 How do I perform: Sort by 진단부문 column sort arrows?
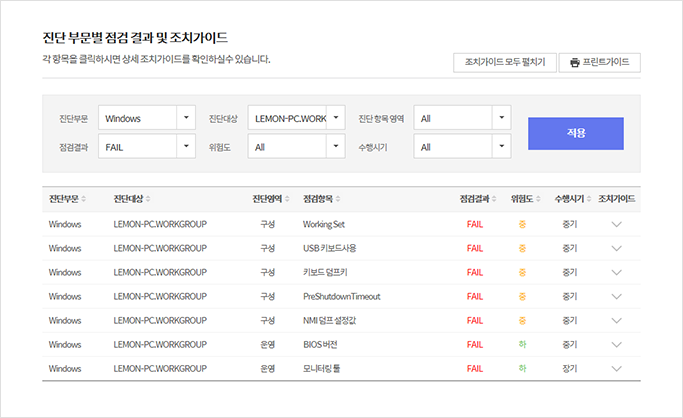pos(83,199)
